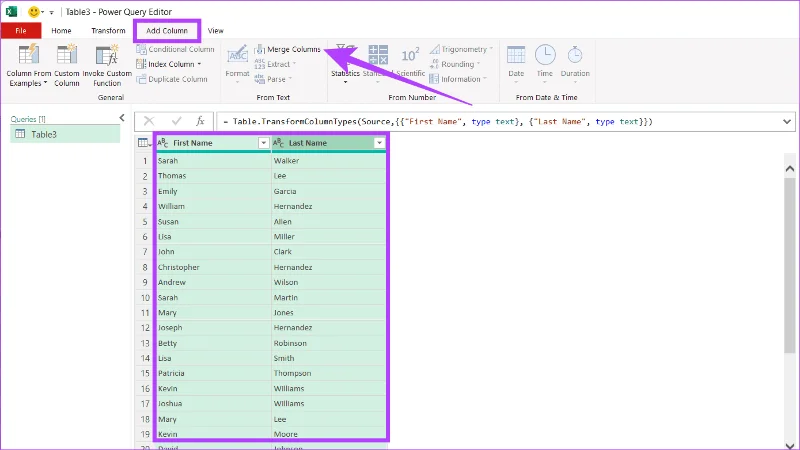Image resolution: width=800 pixels, height=450 pixels.
Task: Open the Standard arithmetic menu
Action: click(378, 65)
